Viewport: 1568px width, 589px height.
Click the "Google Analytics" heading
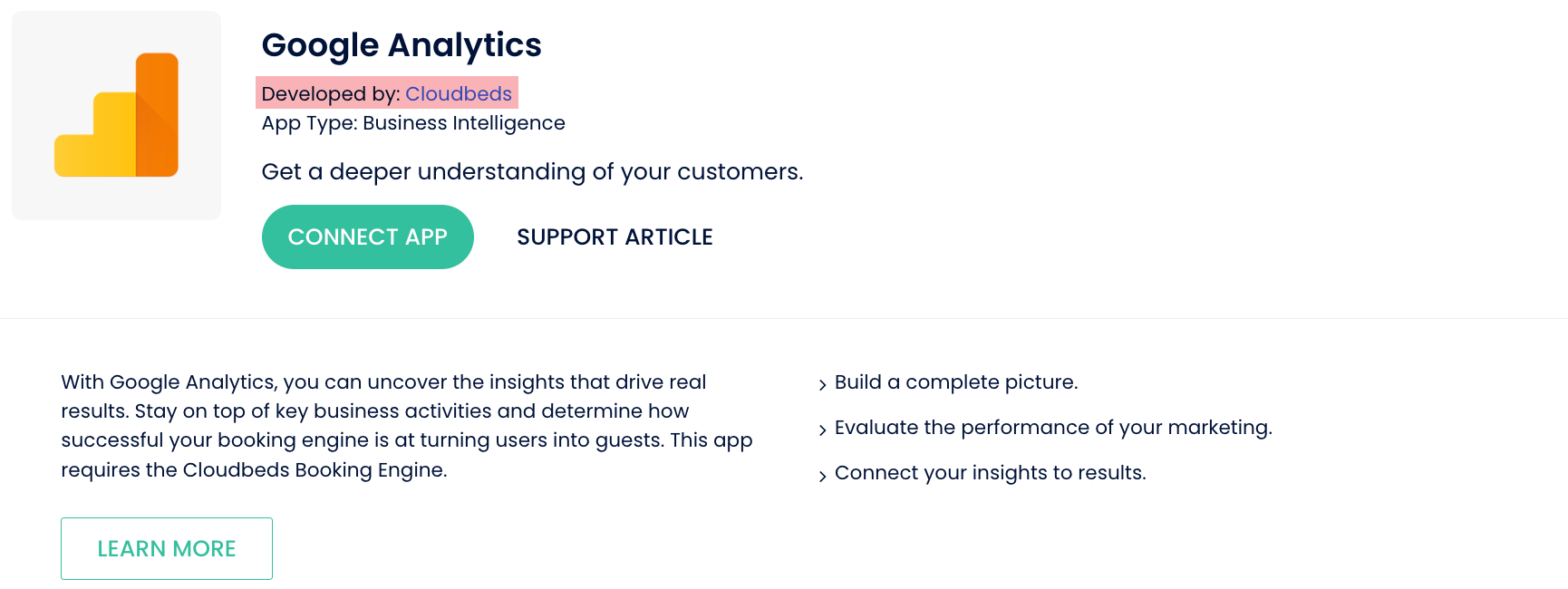click(401, 45)
